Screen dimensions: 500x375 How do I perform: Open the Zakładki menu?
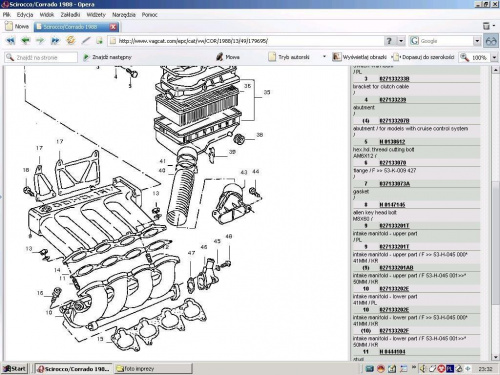pyautogui.click(x=70, y=15)
